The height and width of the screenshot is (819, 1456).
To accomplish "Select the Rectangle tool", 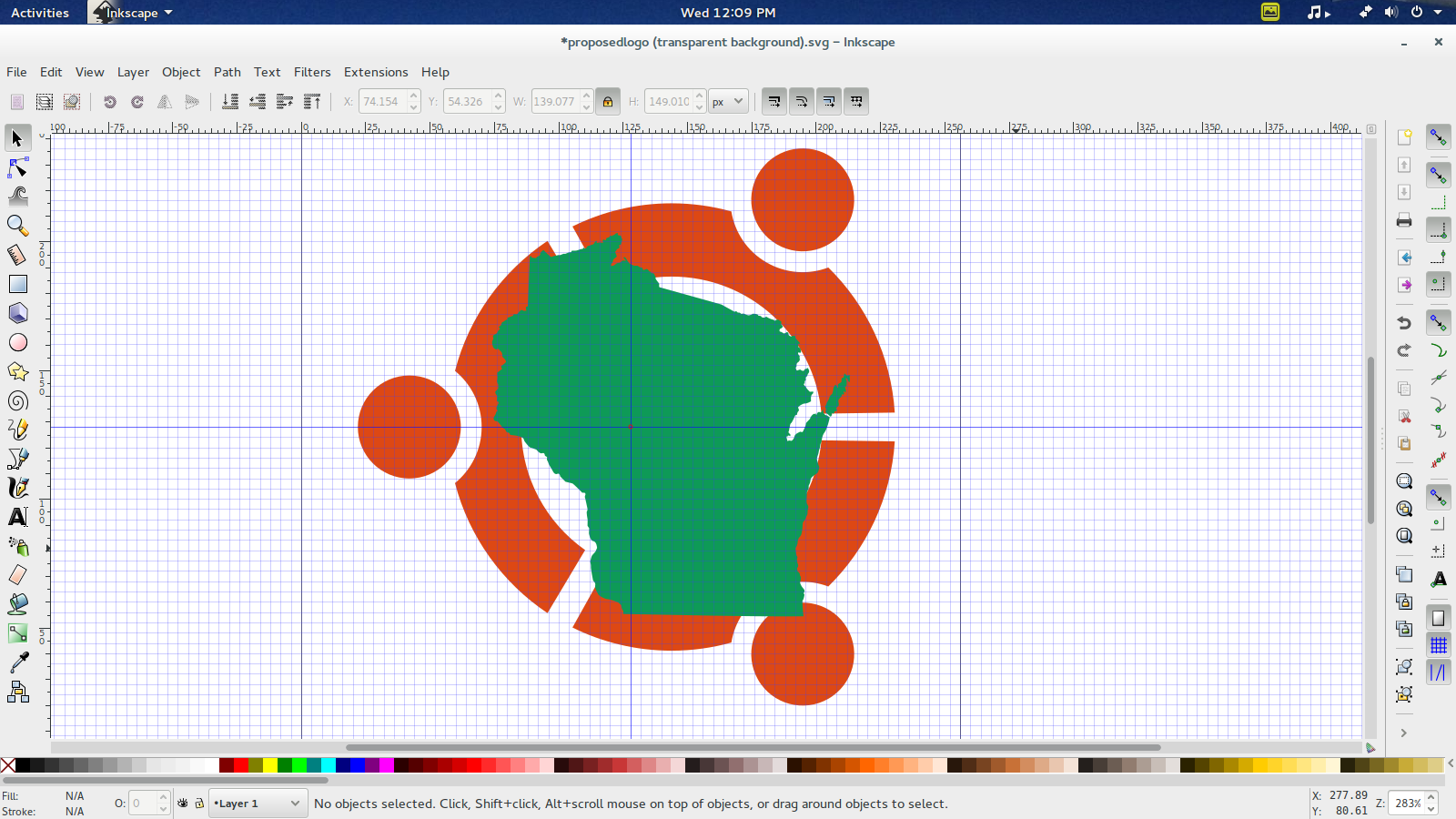I will point(17,284).
